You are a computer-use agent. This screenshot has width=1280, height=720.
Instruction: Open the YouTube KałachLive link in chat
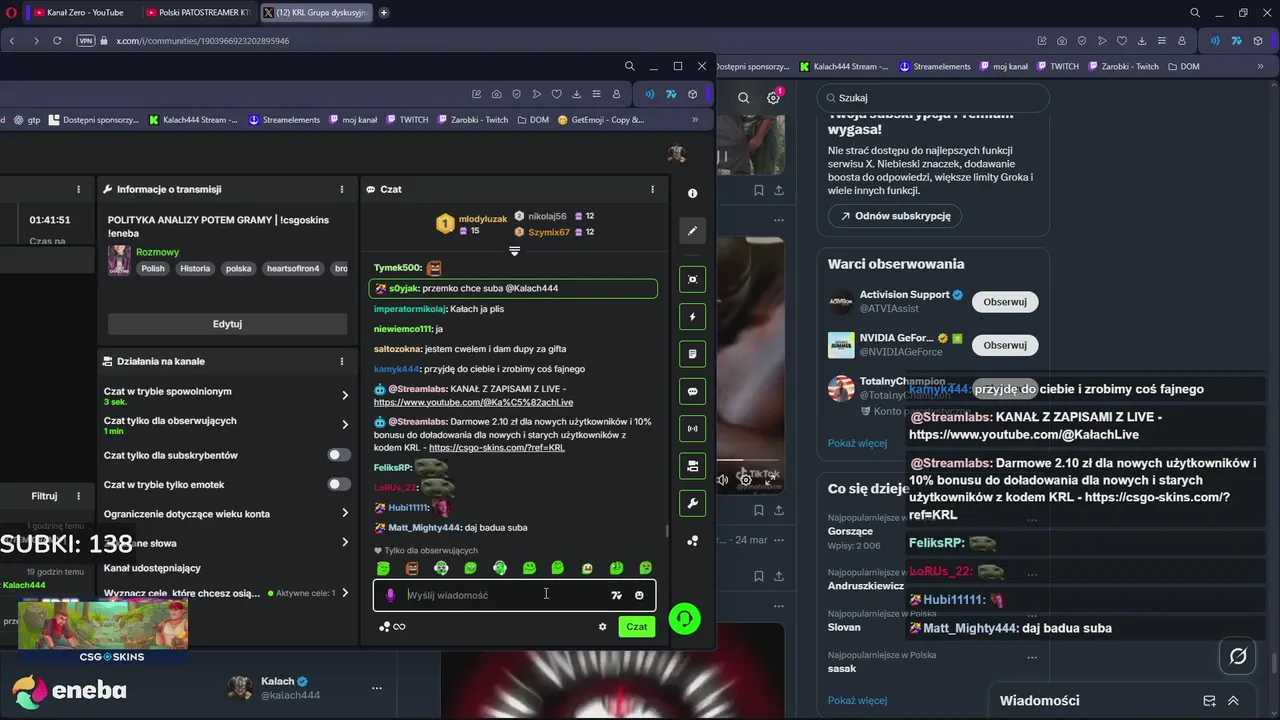coord(473,402)
